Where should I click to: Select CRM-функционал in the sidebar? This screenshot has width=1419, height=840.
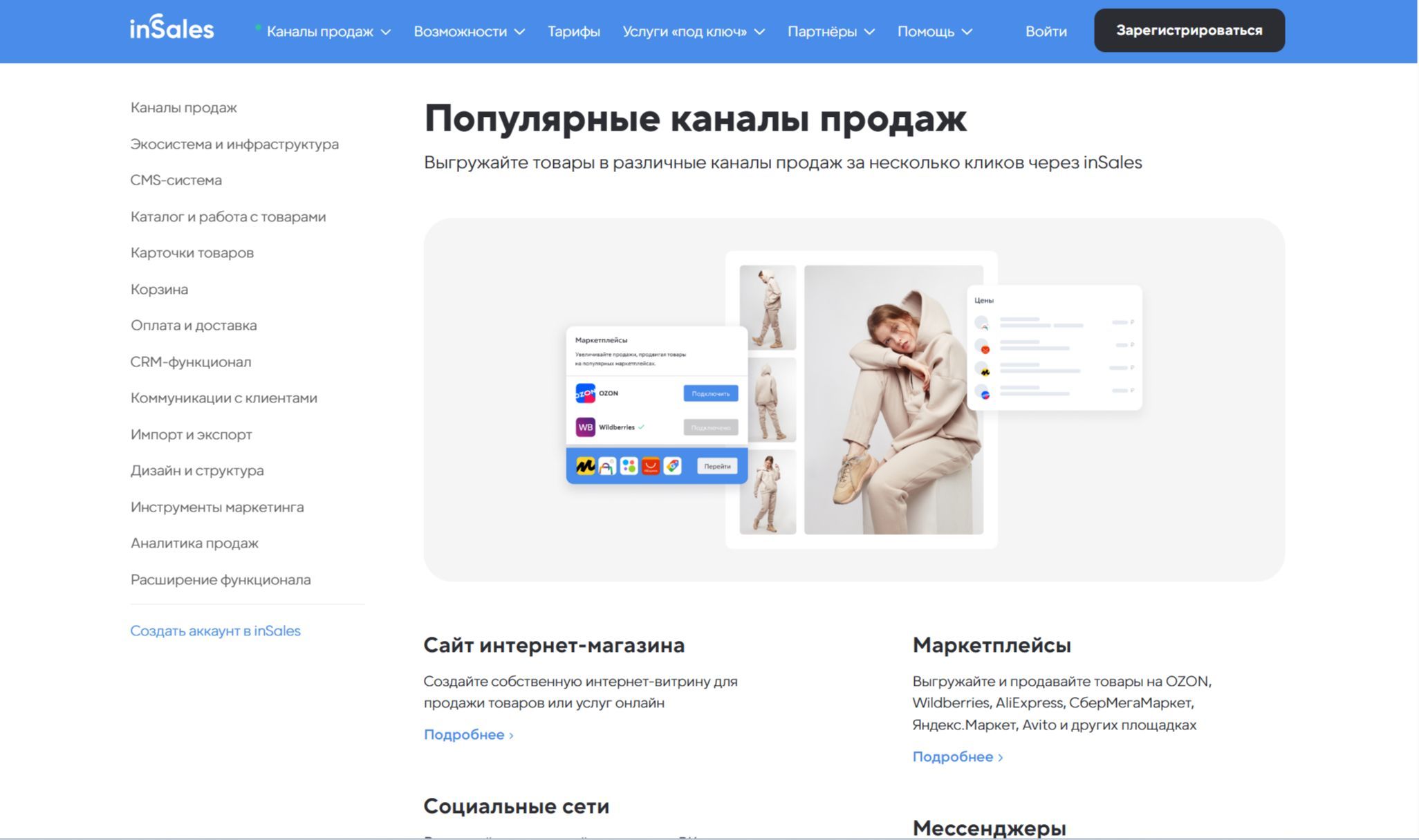tap(191, 362)
